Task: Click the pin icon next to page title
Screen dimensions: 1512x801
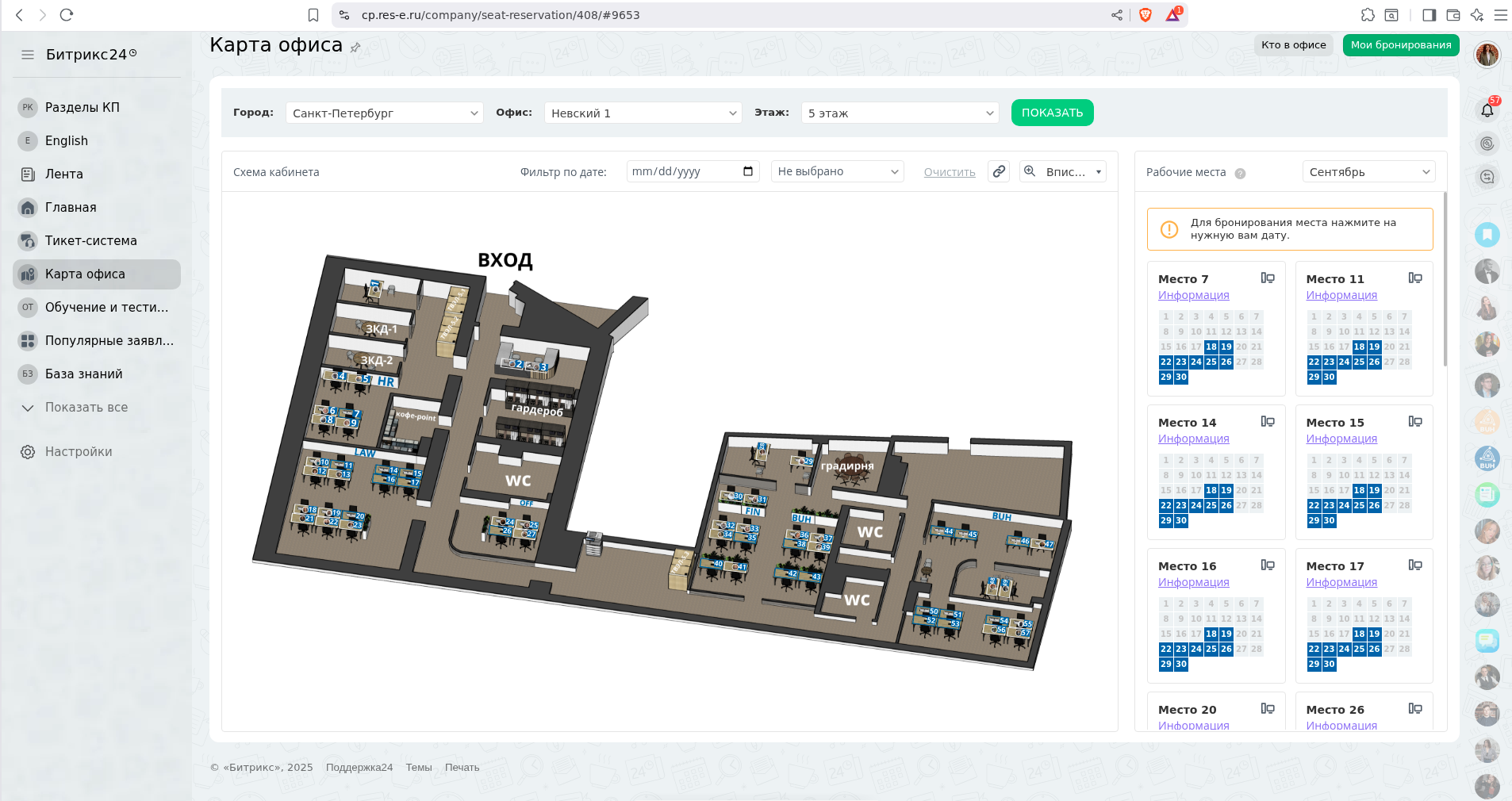Action: [x=355, y=48]
